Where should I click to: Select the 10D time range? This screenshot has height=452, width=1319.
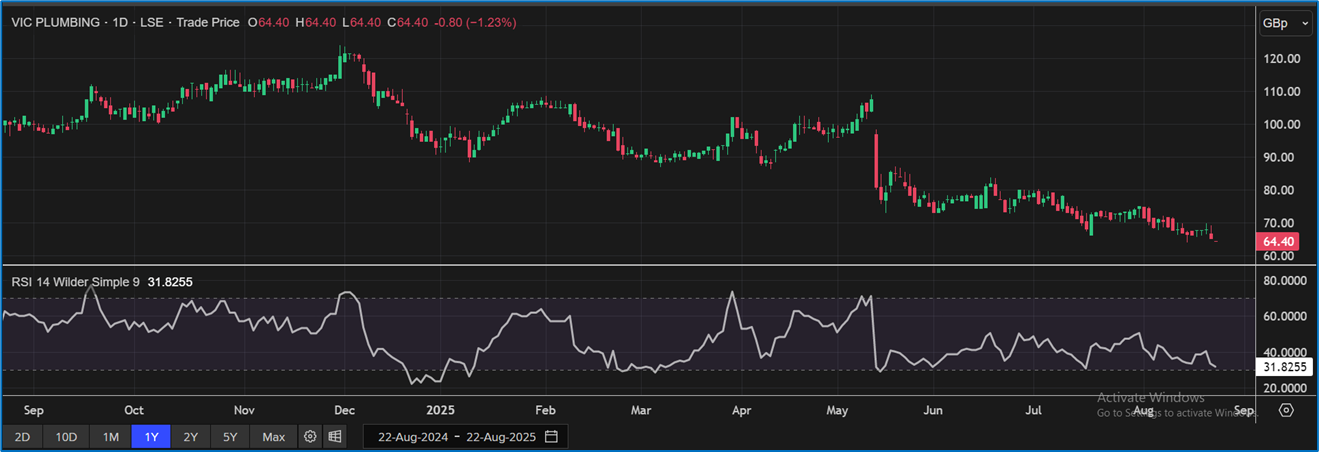(x=66, y=437)
